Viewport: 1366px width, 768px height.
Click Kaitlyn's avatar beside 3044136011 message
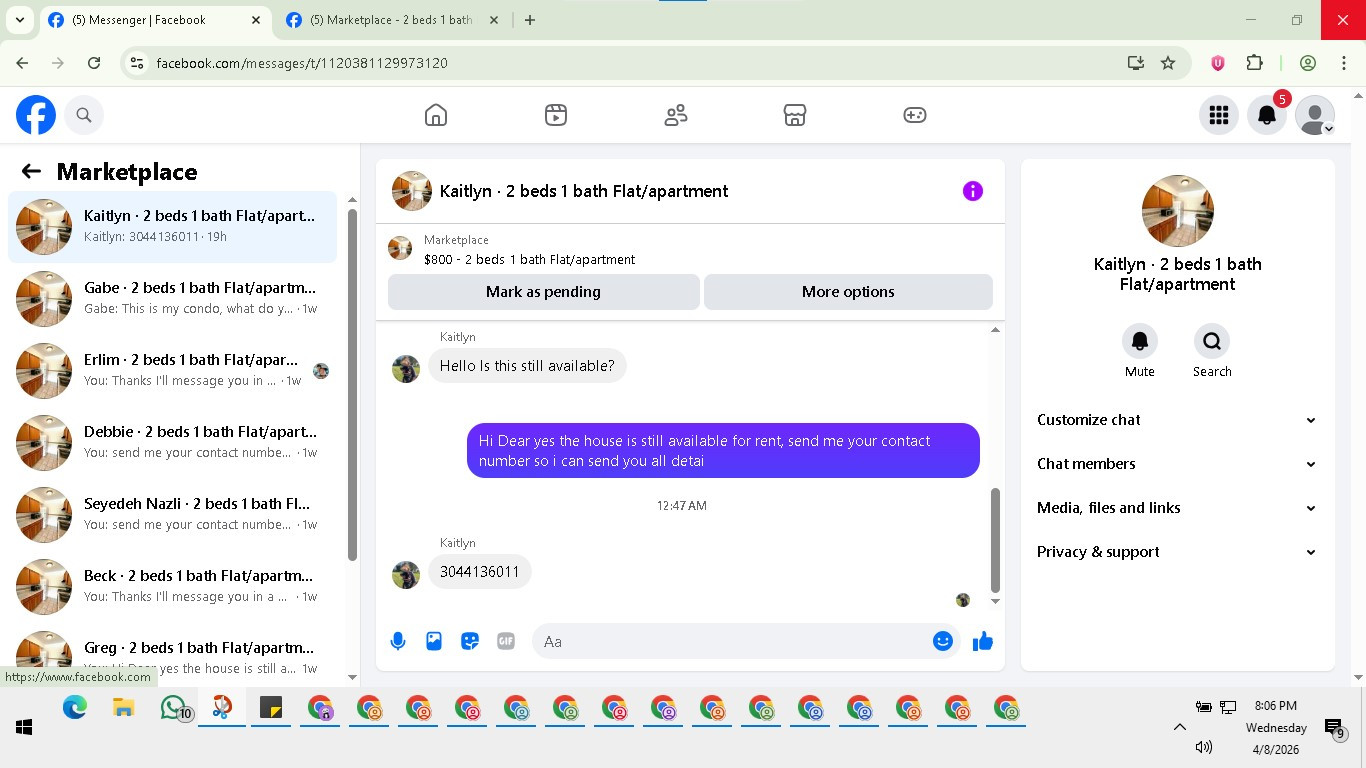coord(406,575)
